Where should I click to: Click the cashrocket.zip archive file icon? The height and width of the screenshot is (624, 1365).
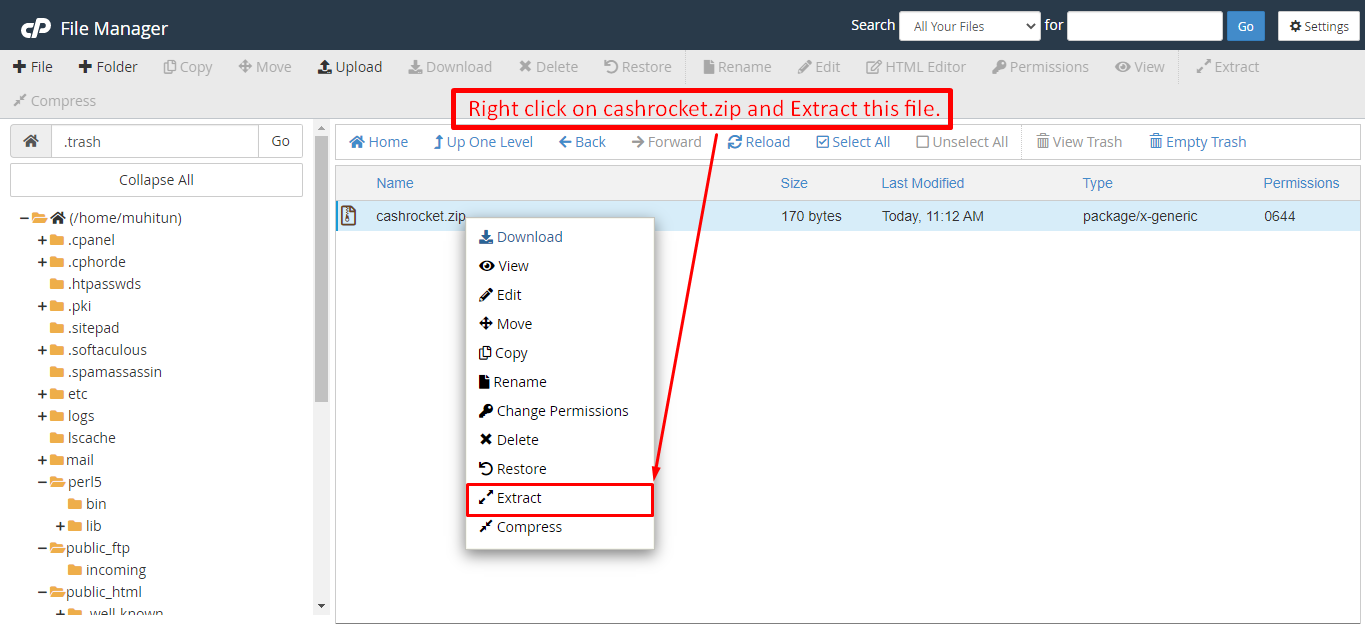coord(349,216)
